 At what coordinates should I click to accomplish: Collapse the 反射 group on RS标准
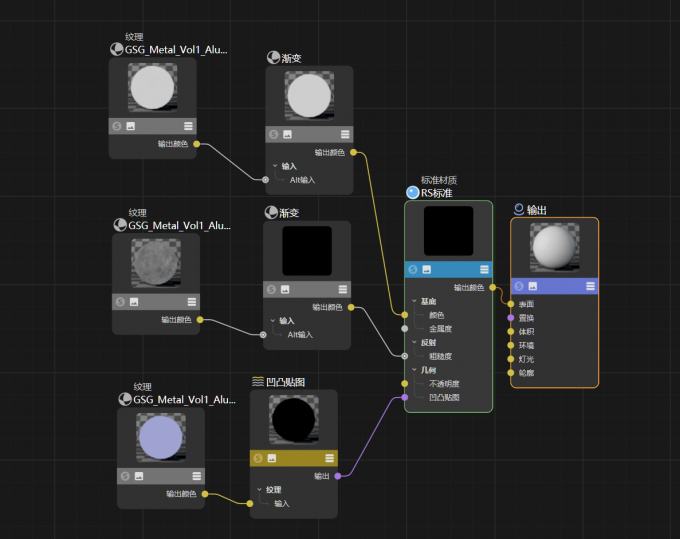click(x=414, y=342)
